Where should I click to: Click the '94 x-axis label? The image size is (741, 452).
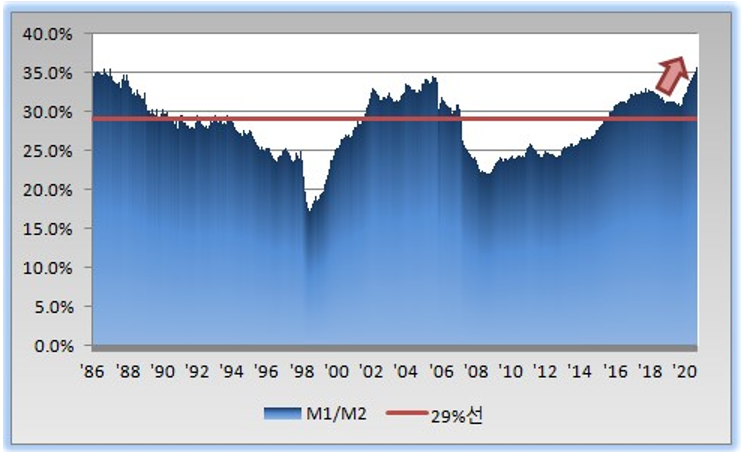click(232, 372)
